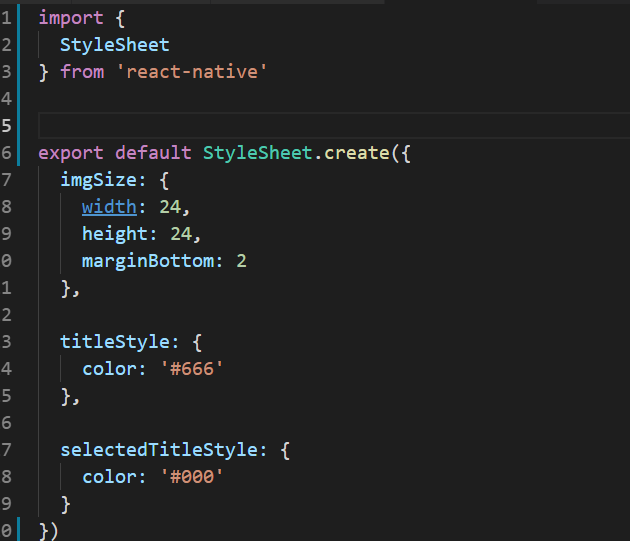Click the 'titleStyle' property key

115,342
